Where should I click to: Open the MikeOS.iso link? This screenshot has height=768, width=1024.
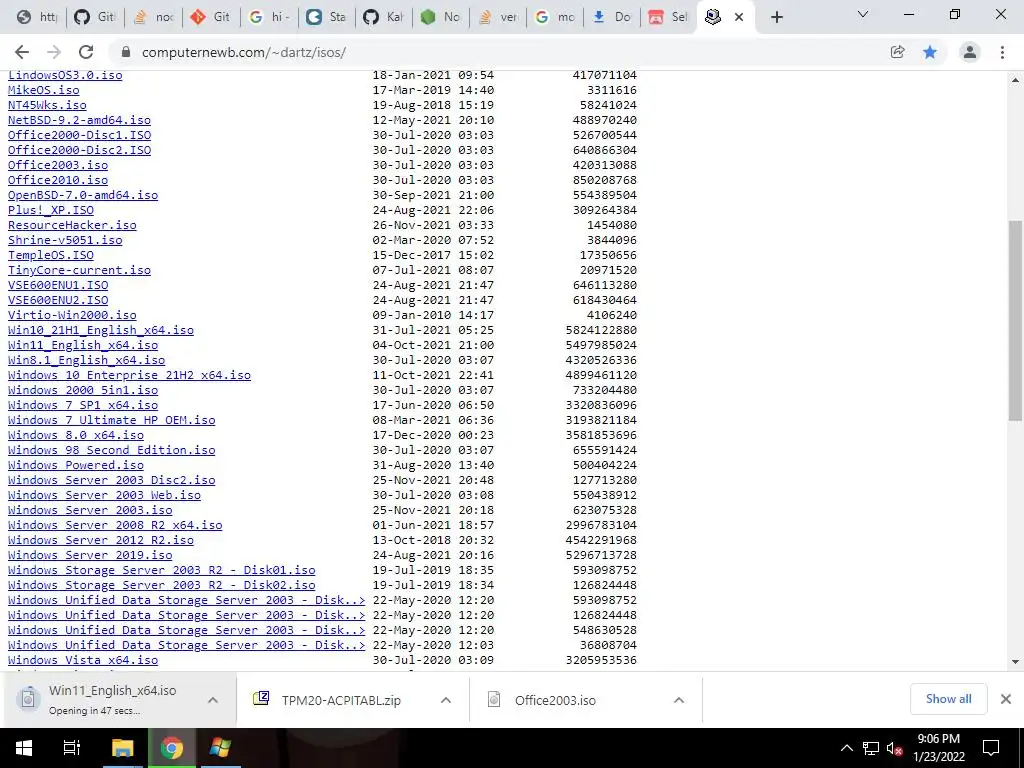pos(44,90)
